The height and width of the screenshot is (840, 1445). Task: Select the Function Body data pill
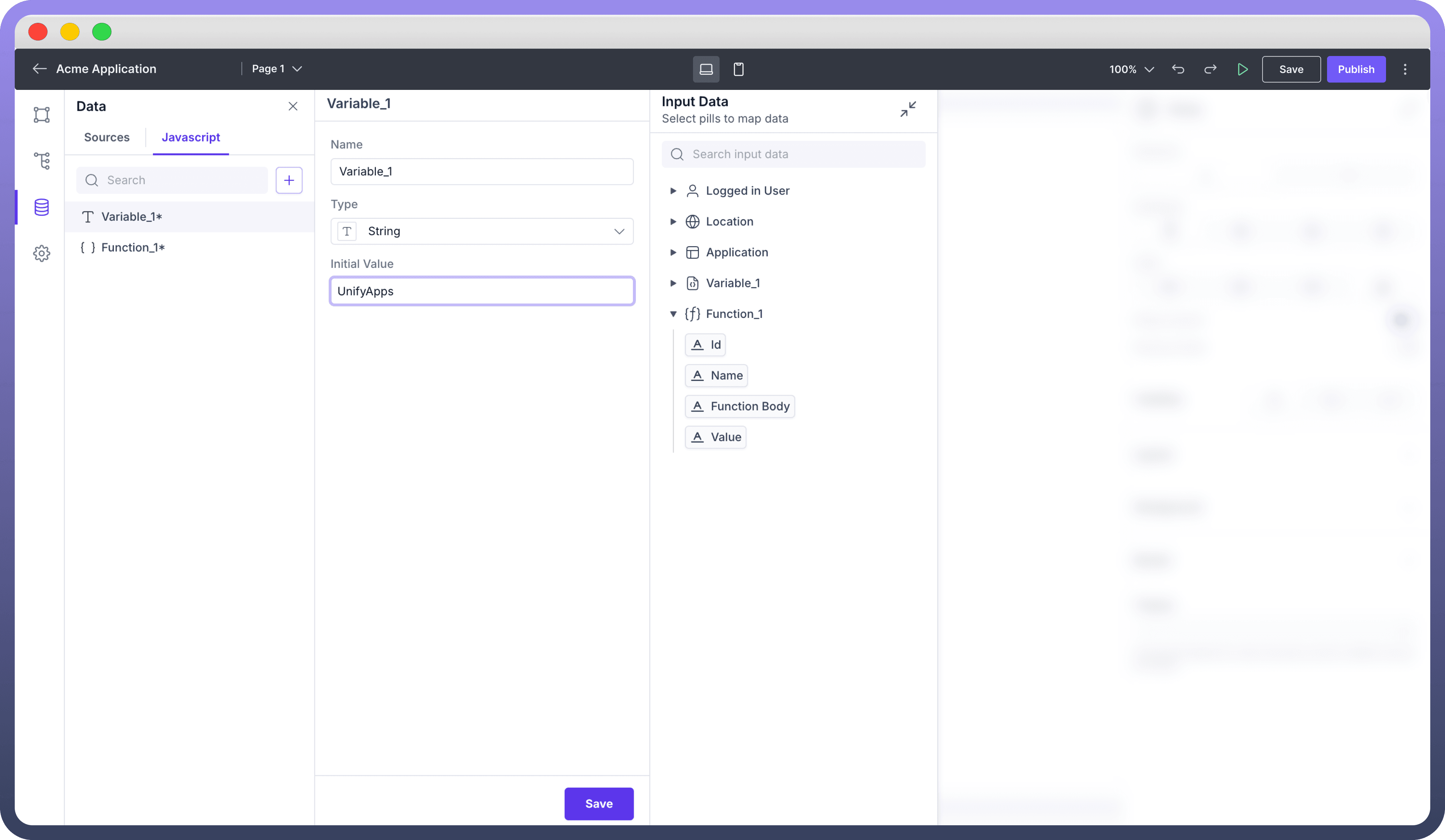pos(740,406)
